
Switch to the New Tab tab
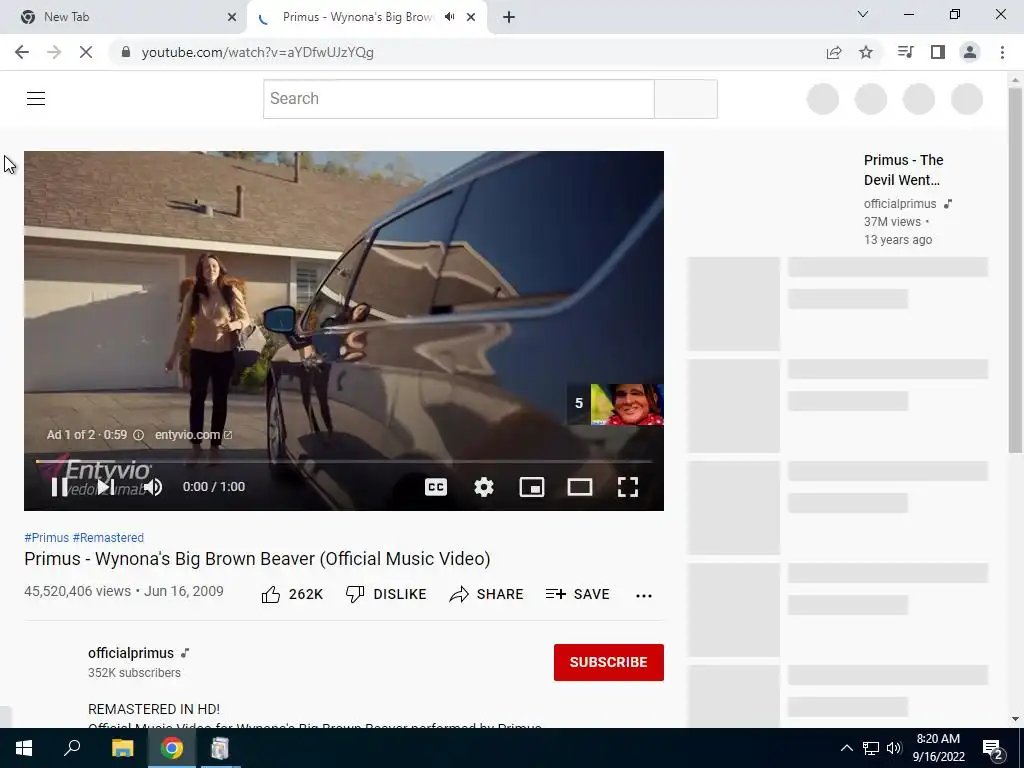coord(123,17)
